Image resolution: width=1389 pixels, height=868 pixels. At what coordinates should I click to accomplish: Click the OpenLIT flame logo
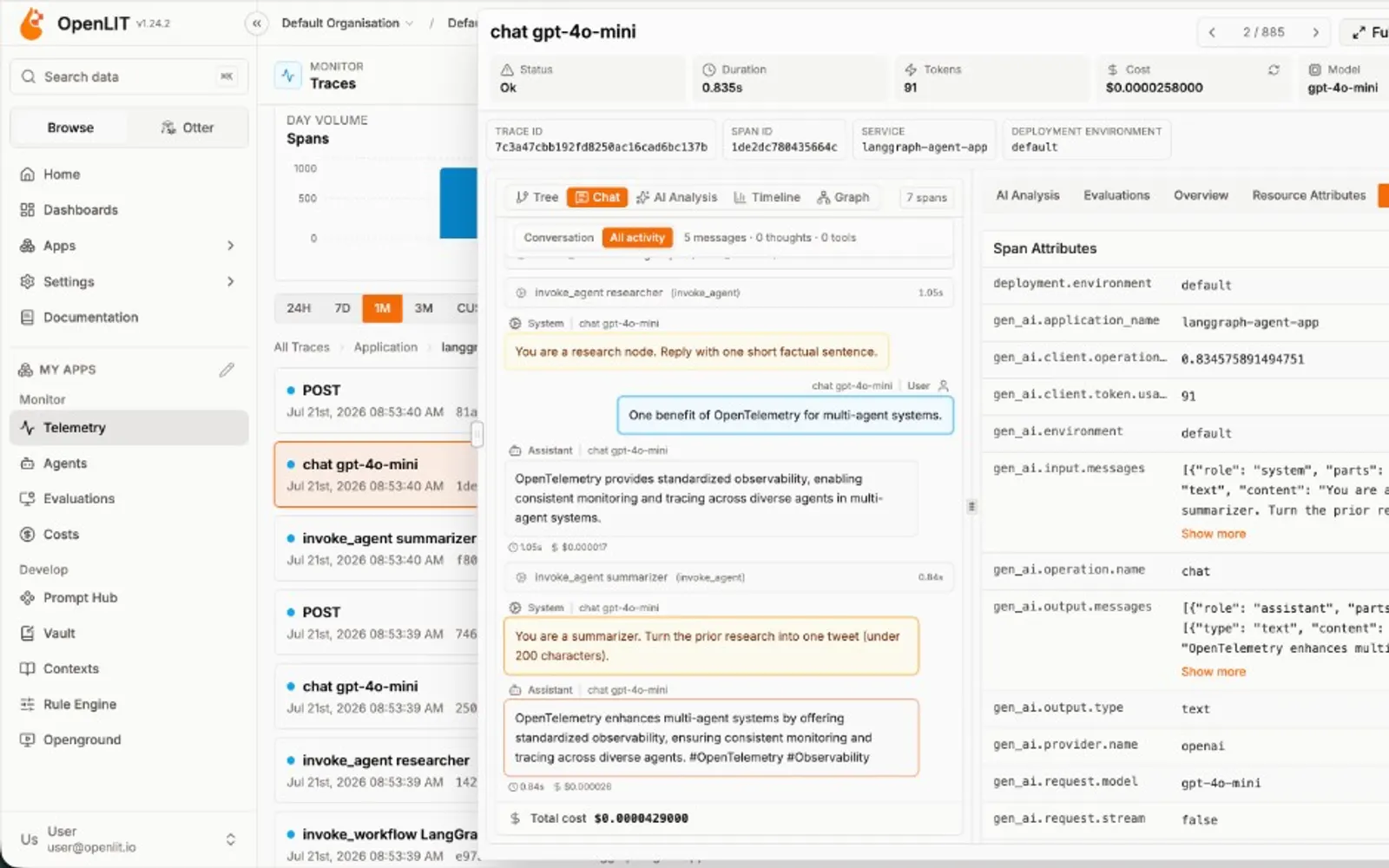[x=32, y=24]
